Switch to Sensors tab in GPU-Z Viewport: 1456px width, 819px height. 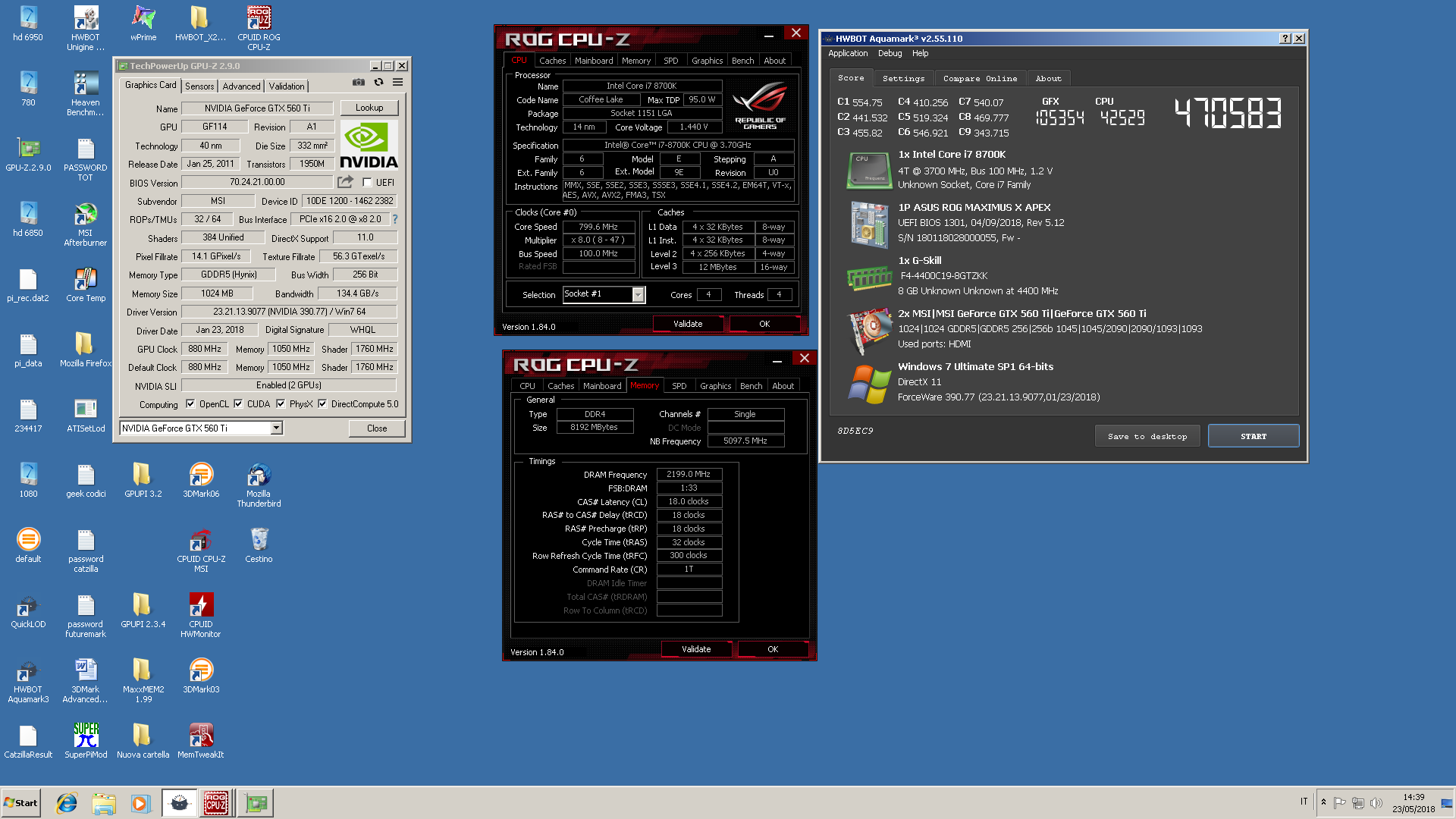(x=199, y=86)
